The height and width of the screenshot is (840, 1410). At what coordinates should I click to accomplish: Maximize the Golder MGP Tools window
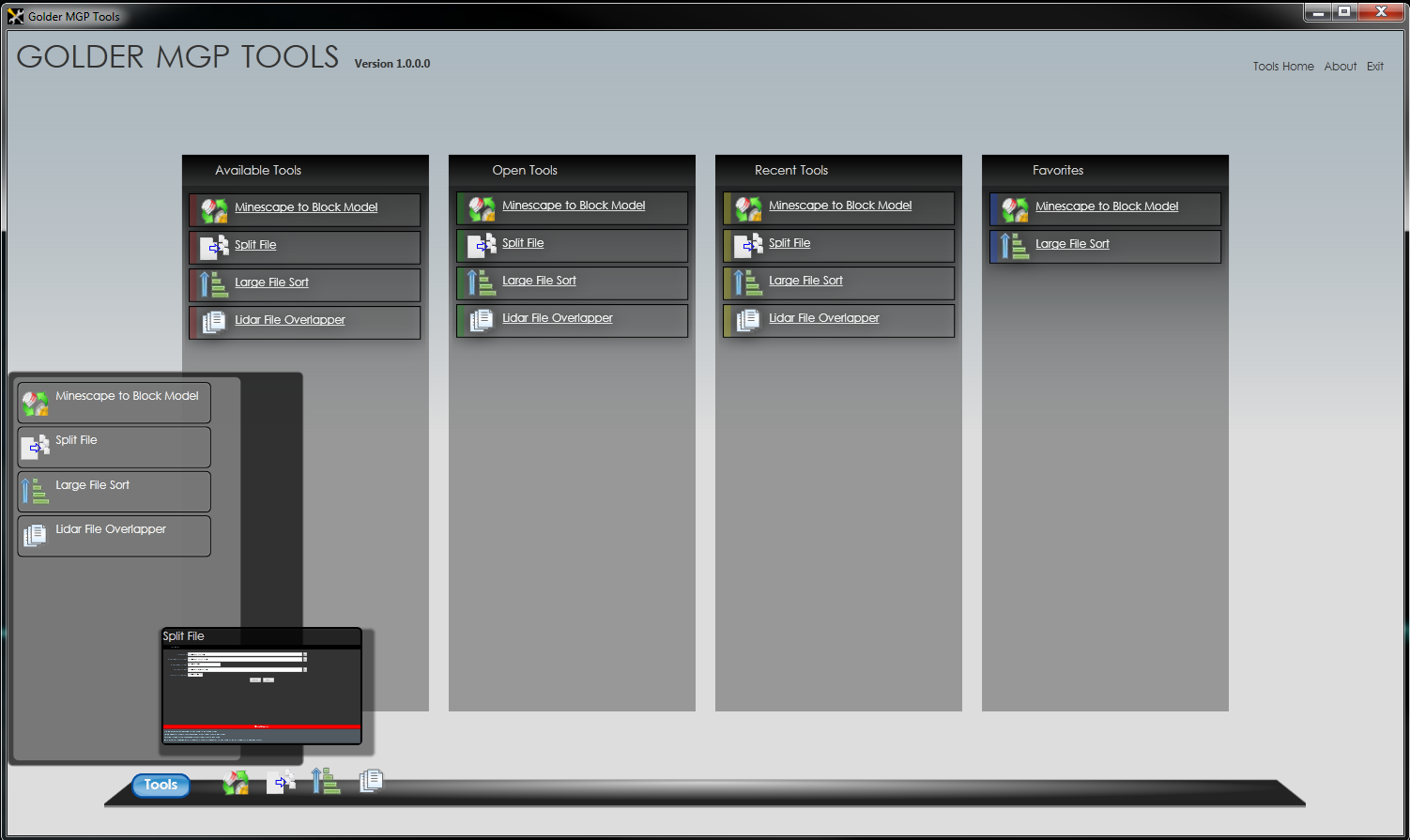[1344, 12]
